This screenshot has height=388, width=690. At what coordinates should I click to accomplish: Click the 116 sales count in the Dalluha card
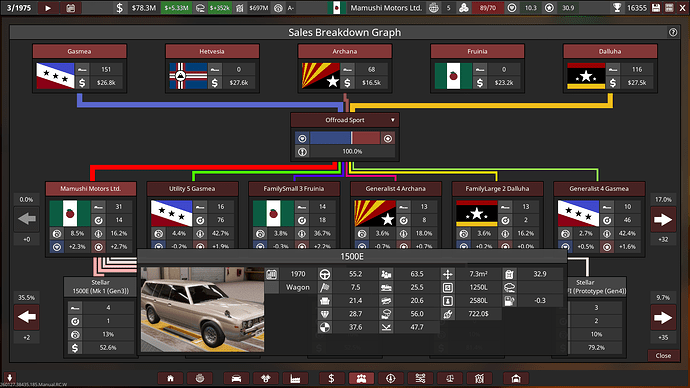point(637,70)
